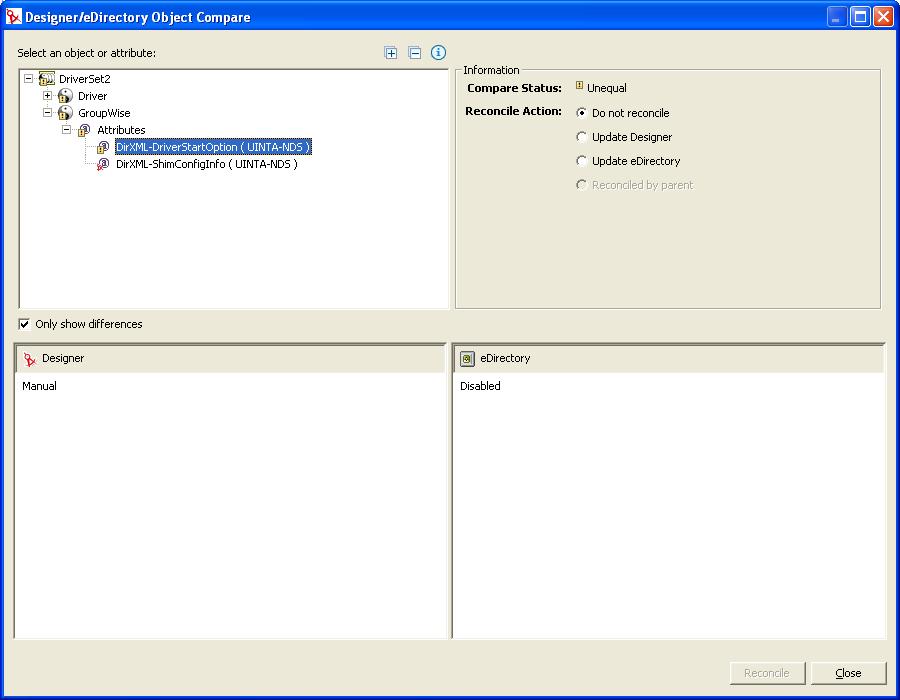Click the Designer pane header label
This screenshot has width=900, height=700.
click(63, 358)
